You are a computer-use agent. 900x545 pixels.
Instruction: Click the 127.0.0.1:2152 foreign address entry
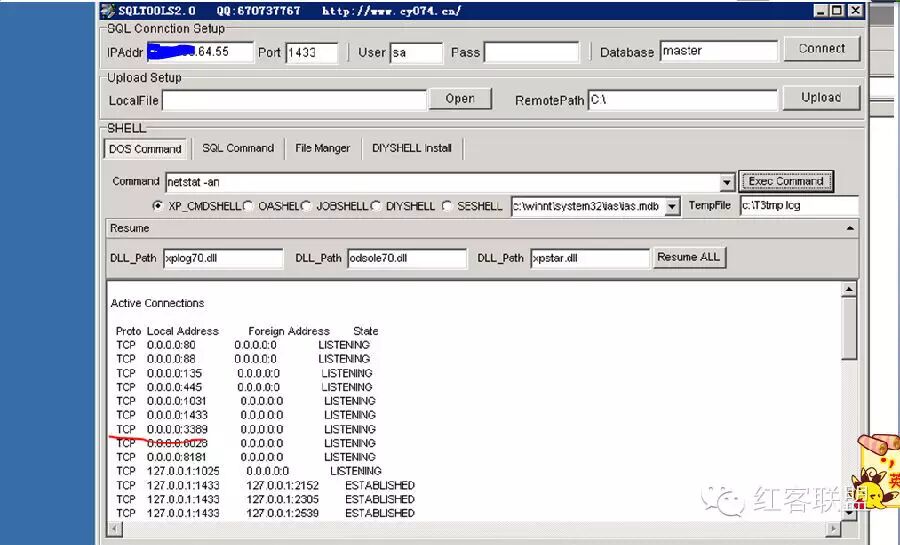(282, 485)
